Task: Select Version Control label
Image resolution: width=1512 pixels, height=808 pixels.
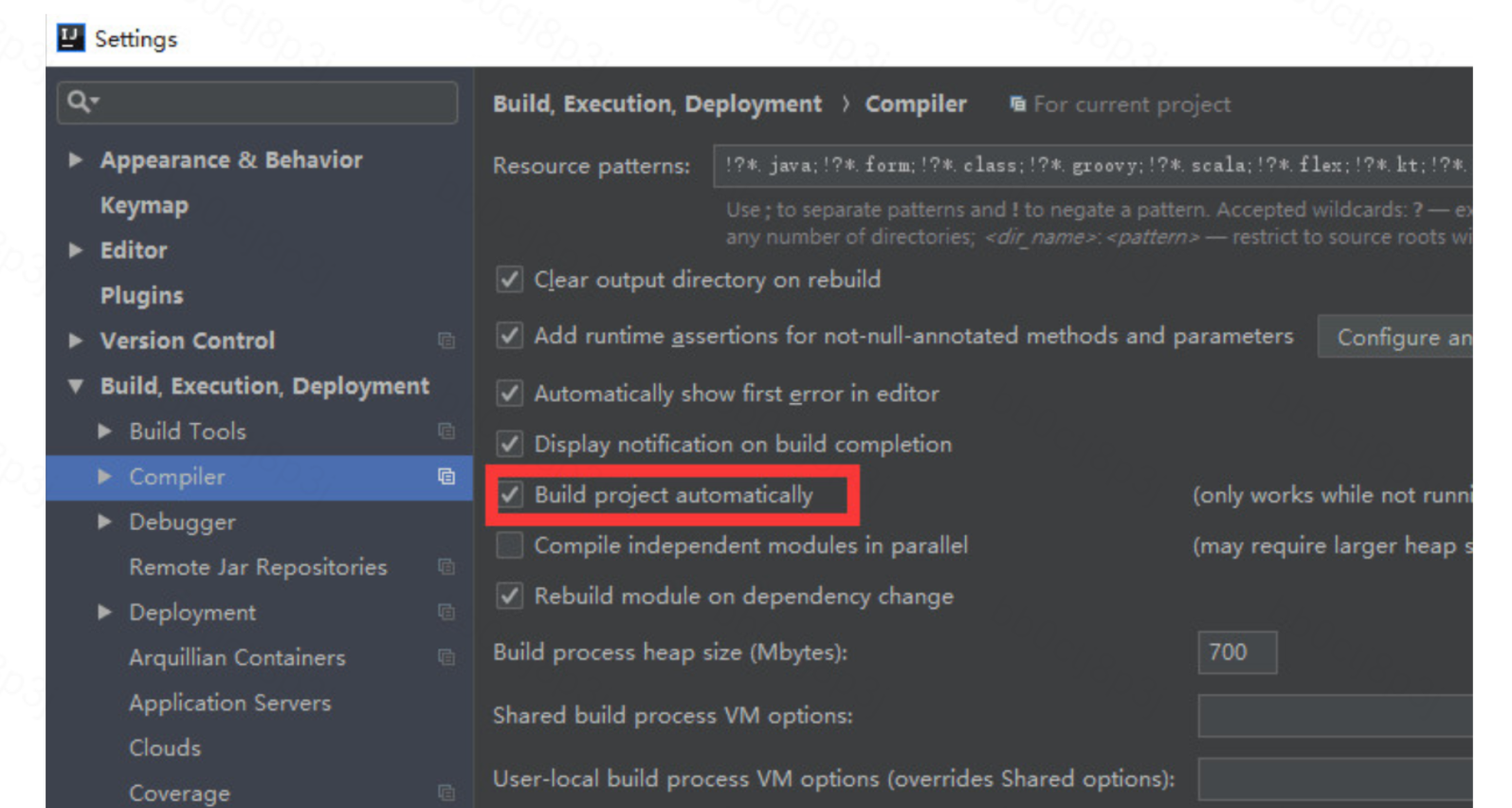Action: [x=188, y=340]
